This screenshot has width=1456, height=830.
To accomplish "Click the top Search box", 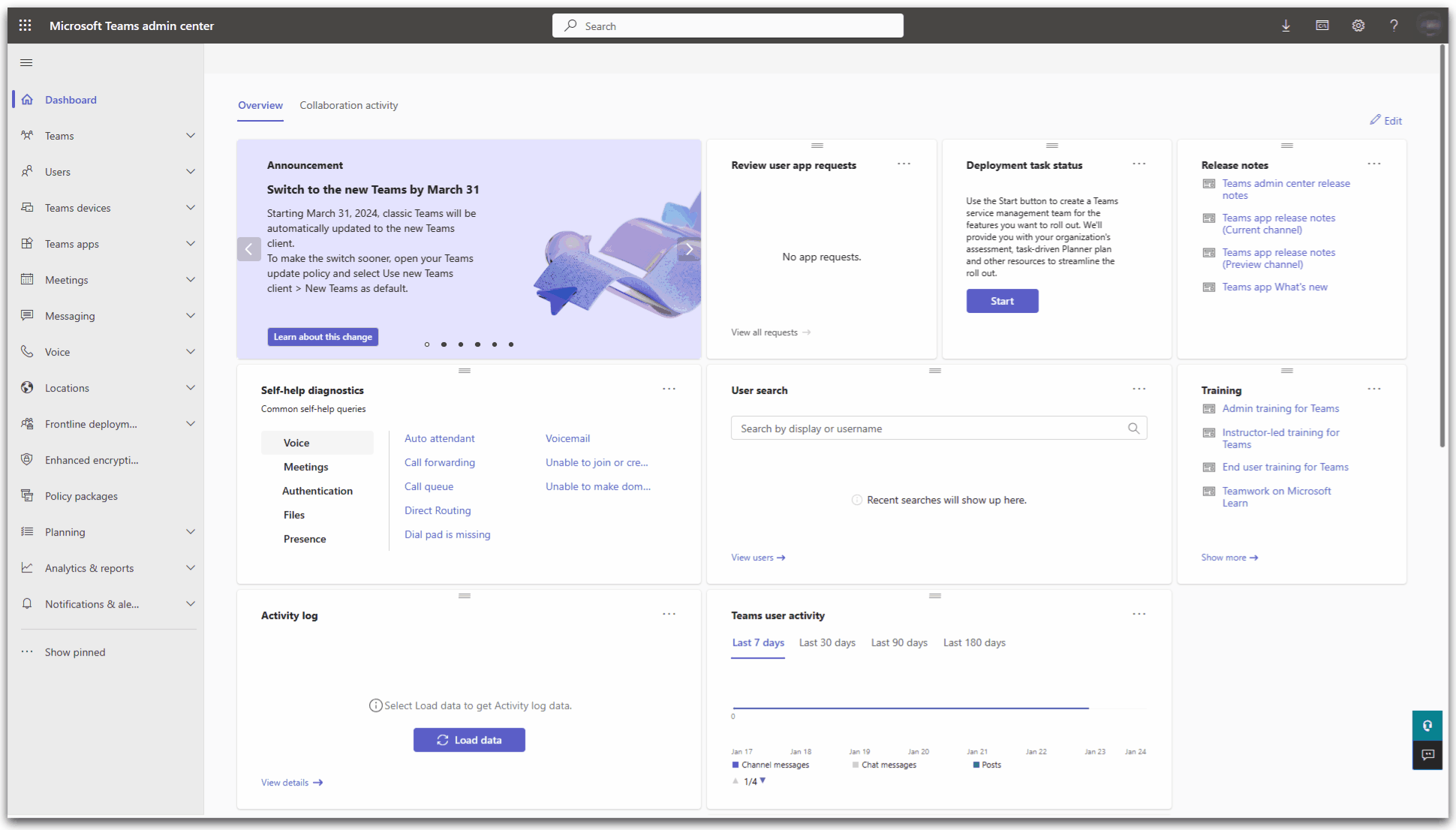I will pyautogui.click(x=728, y=26).
